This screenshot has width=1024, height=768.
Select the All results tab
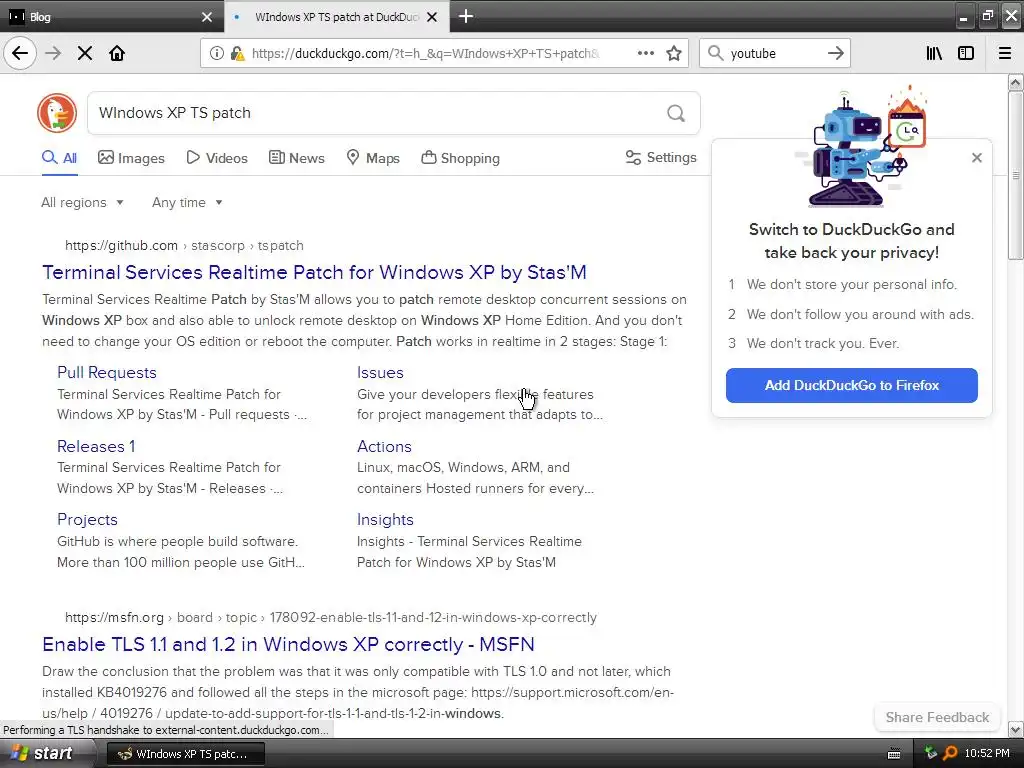point(59,158)
